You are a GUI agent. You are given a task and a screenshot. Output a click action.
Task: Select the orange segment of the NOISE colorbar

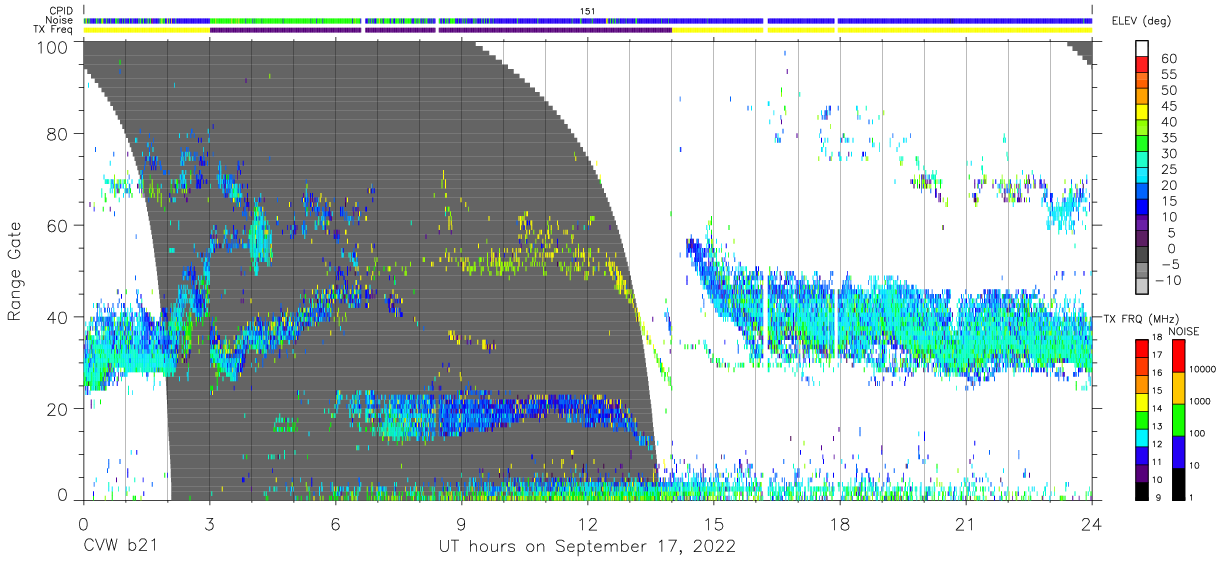pos(1180,387)
